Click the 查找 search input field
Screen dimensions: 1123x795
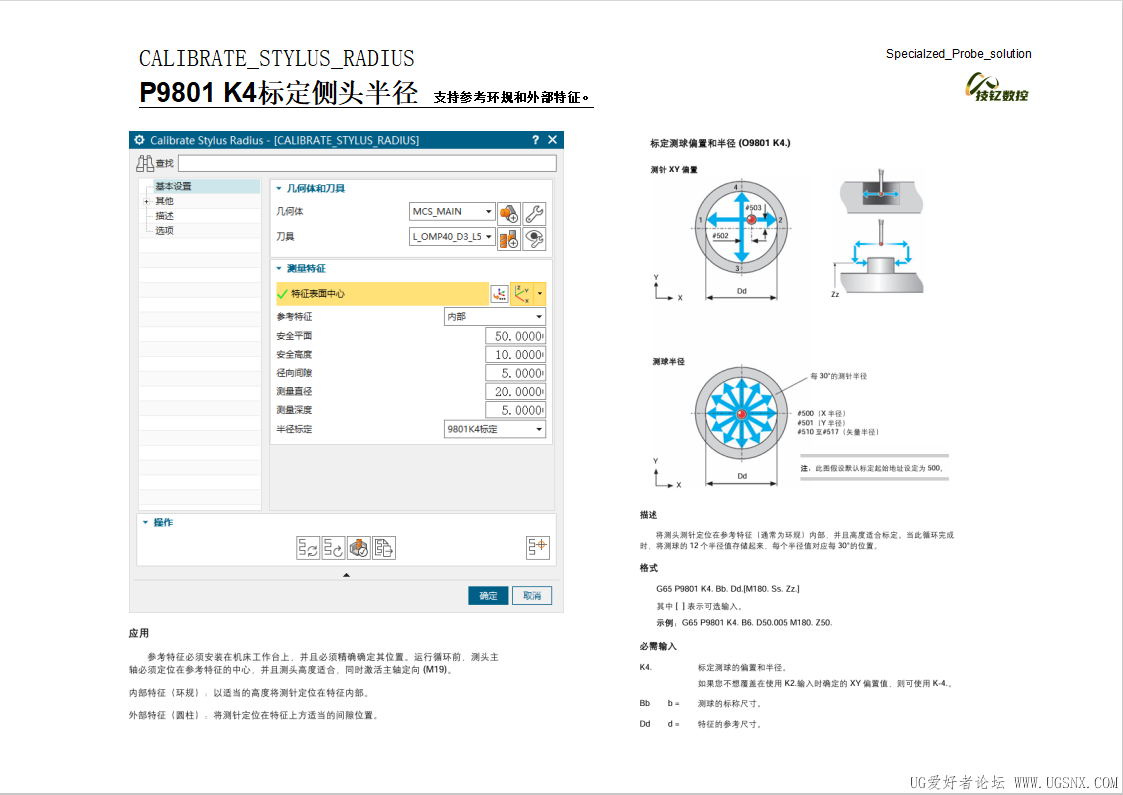click(x=367, y=163)
